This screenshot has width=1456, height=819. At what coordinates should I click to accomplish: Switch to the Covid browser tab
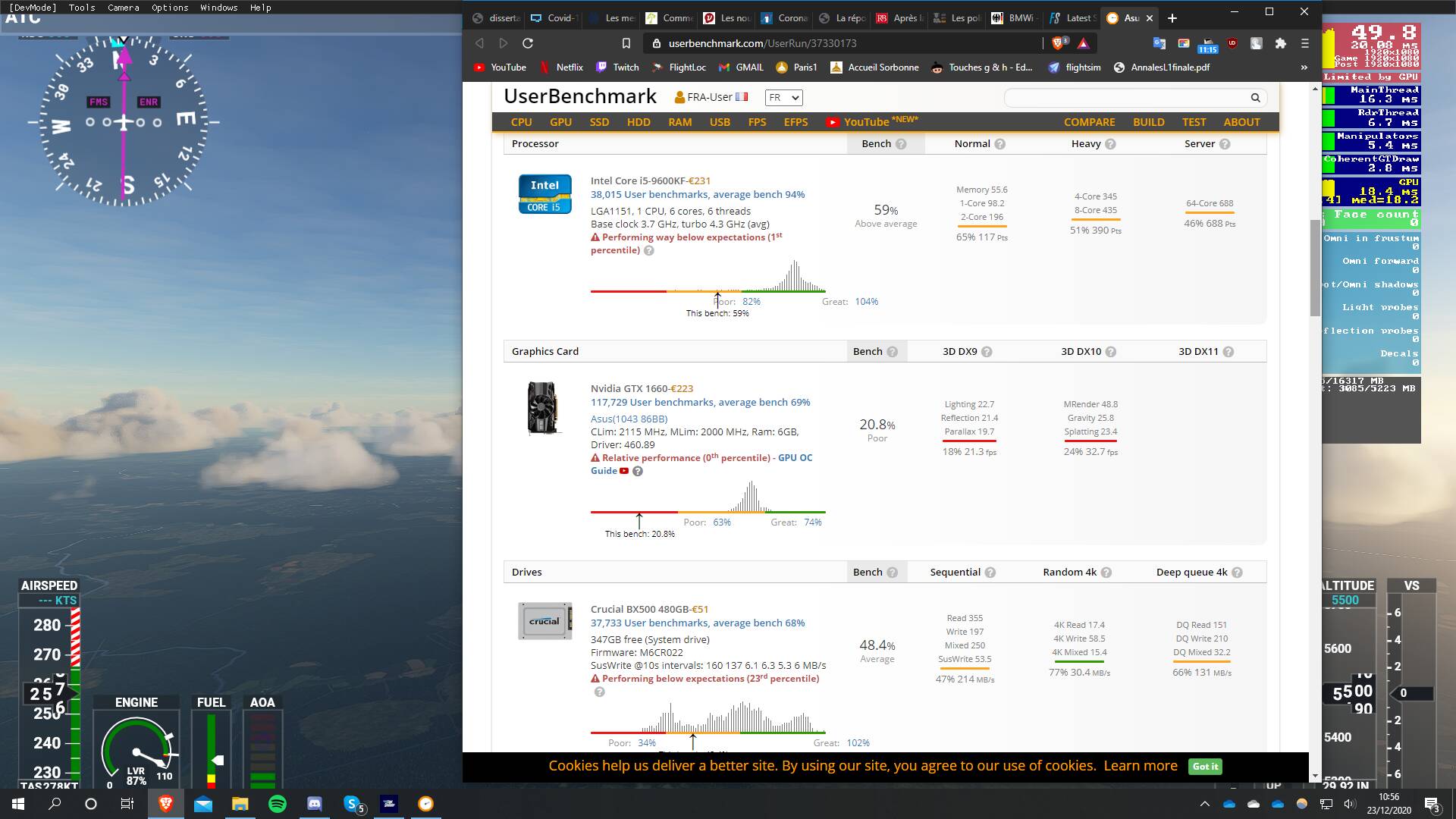(555, 18)
